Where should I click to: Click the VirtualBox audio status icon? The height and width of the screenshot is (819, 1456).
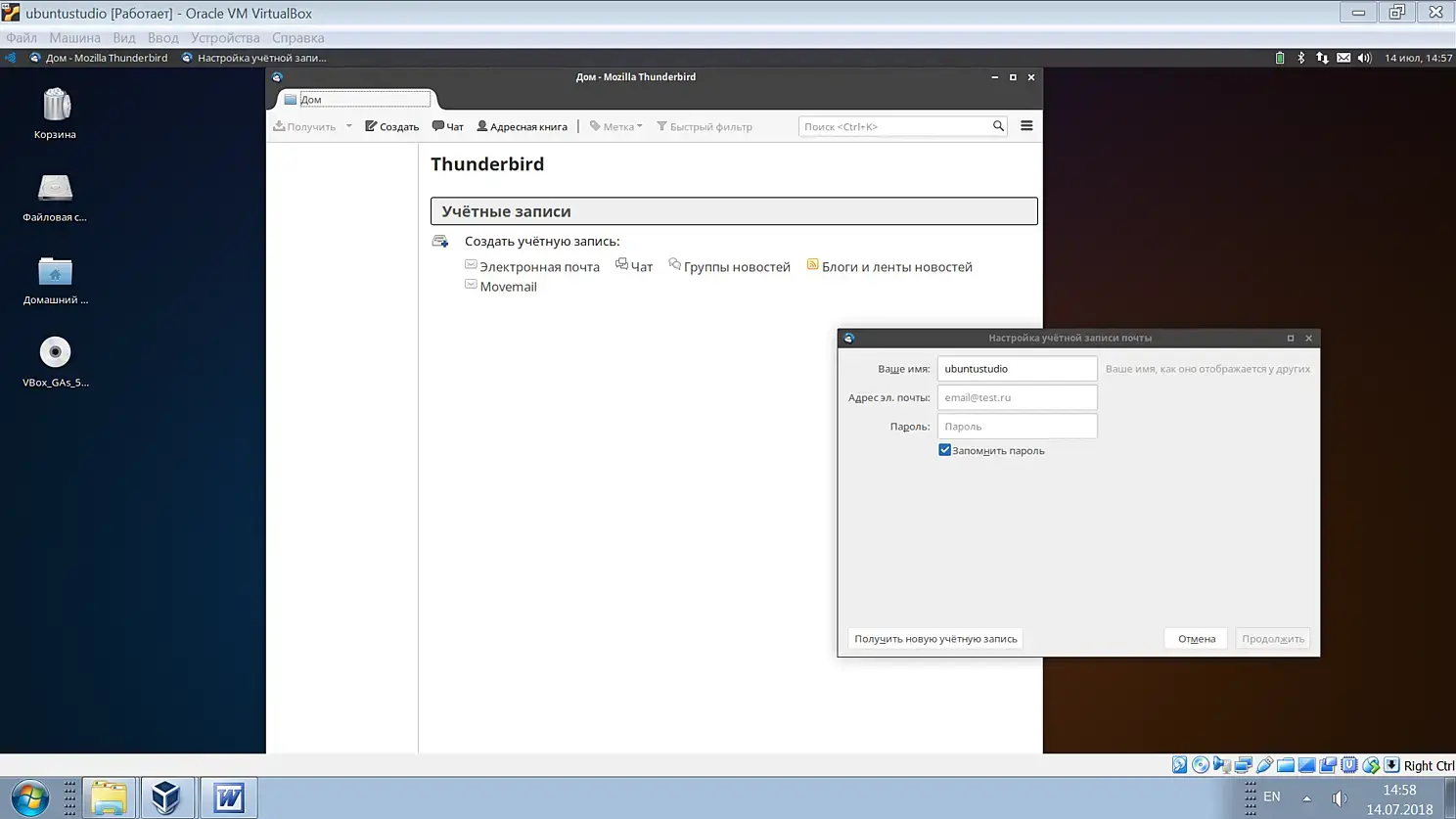click(1222, 765)
